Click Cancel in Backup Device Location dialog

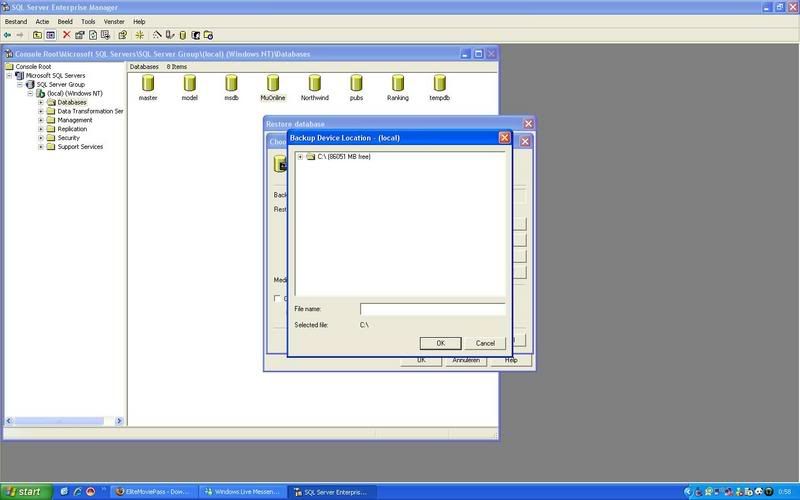pyautogui.click(x=485, y=343)
